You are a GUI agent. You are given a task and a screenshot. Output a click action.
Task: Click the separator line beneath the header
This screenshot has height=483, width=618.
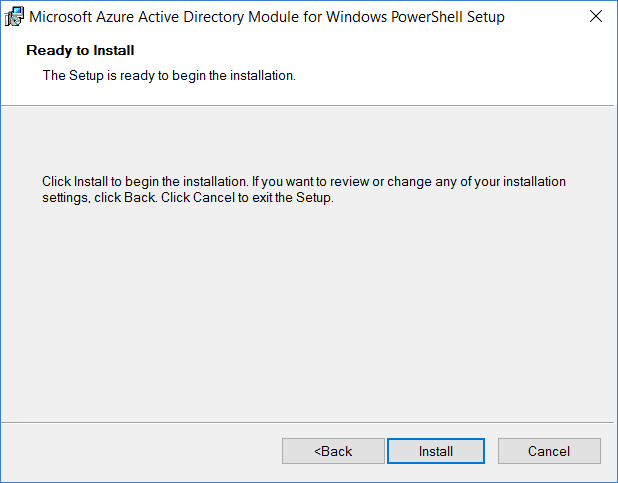(307, 106)
